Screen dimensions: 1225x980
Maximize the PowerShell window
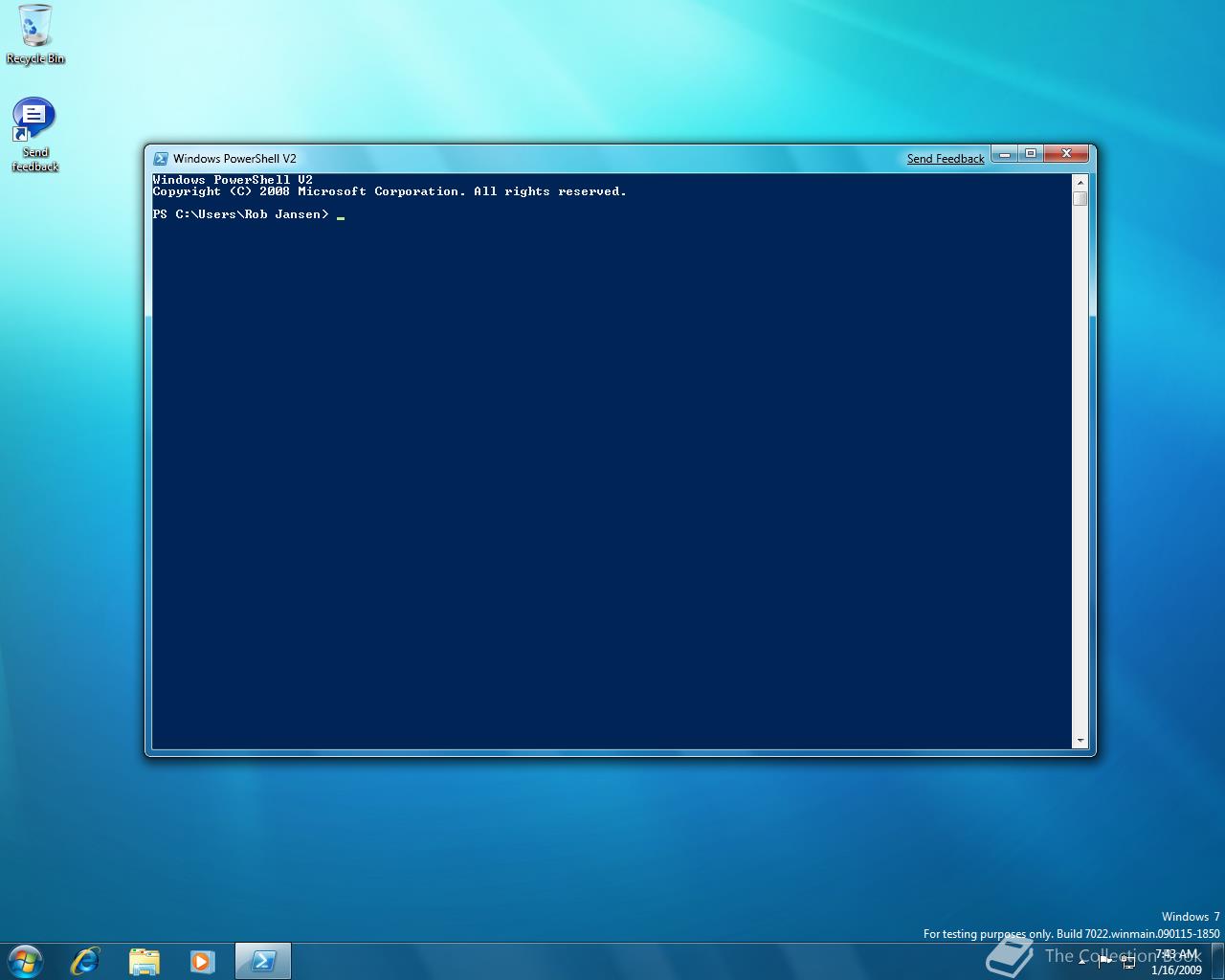point(1031,154)
